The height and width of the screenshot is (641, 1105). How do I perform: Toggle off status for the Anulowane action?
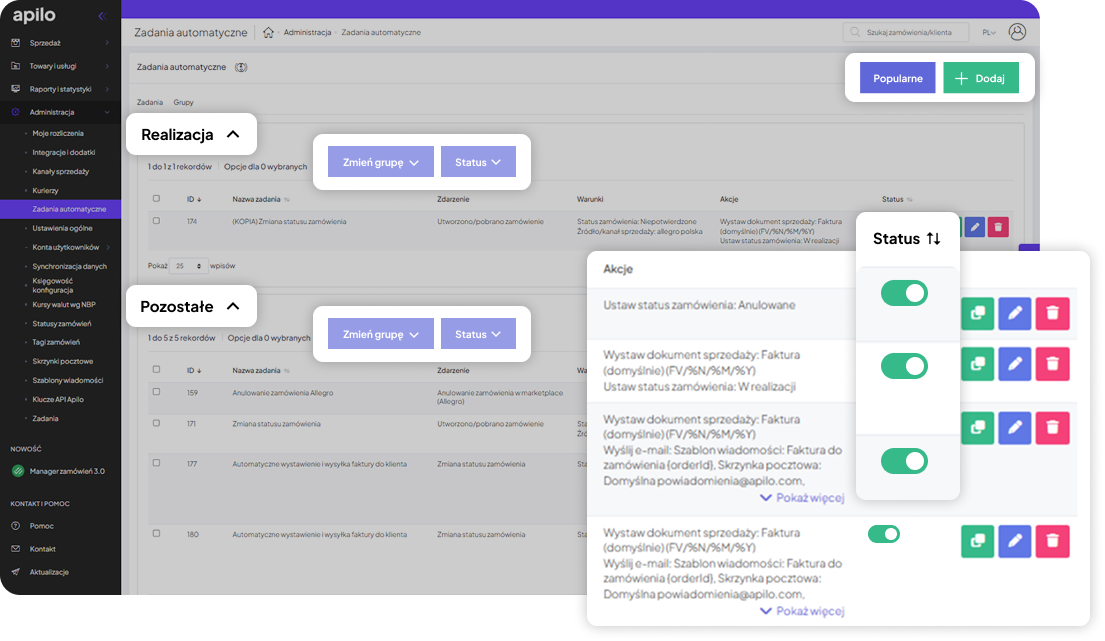click(904, 293)
